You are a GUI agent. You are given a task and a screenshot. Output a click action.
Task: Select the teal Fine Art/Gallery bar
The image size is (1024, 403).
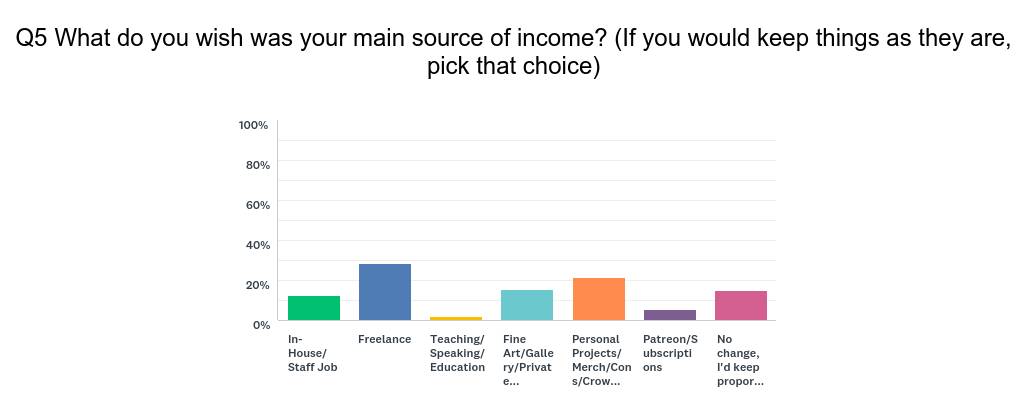[x=527, y=305]
